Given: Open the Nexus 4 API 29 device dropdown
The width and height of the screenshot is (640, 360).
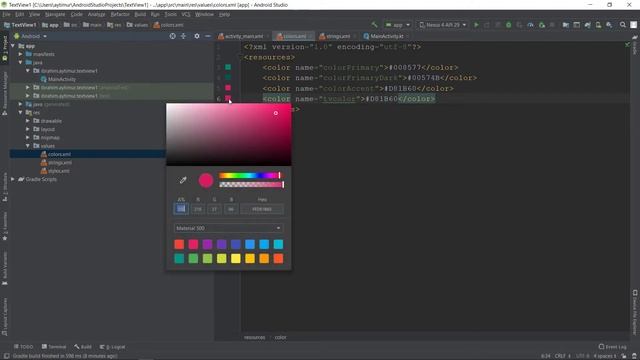Looking at the screenshot, I should [x=442, y=25].
